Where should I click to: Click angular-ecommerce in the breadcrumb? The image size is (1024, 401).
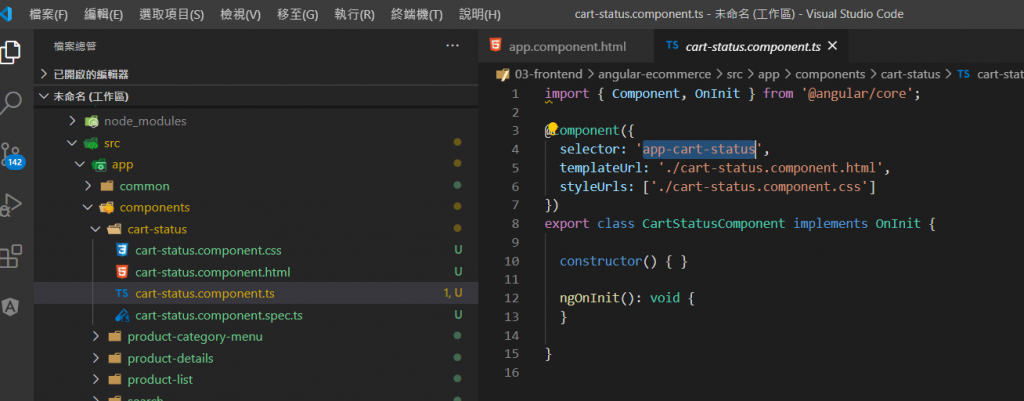click(x=655, y=74)
